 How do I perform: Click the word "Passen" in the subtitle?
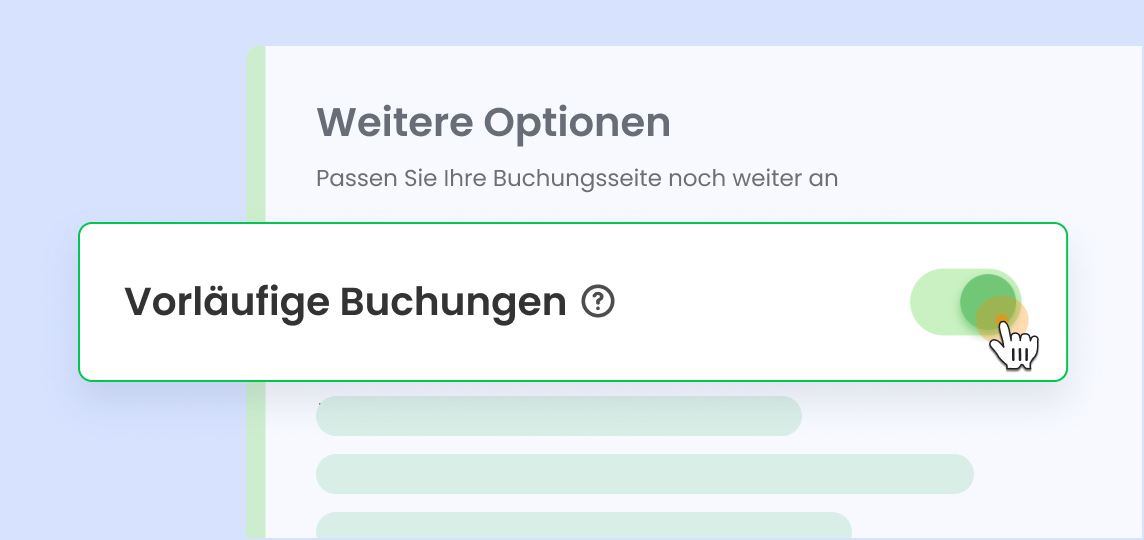(346, 179)
